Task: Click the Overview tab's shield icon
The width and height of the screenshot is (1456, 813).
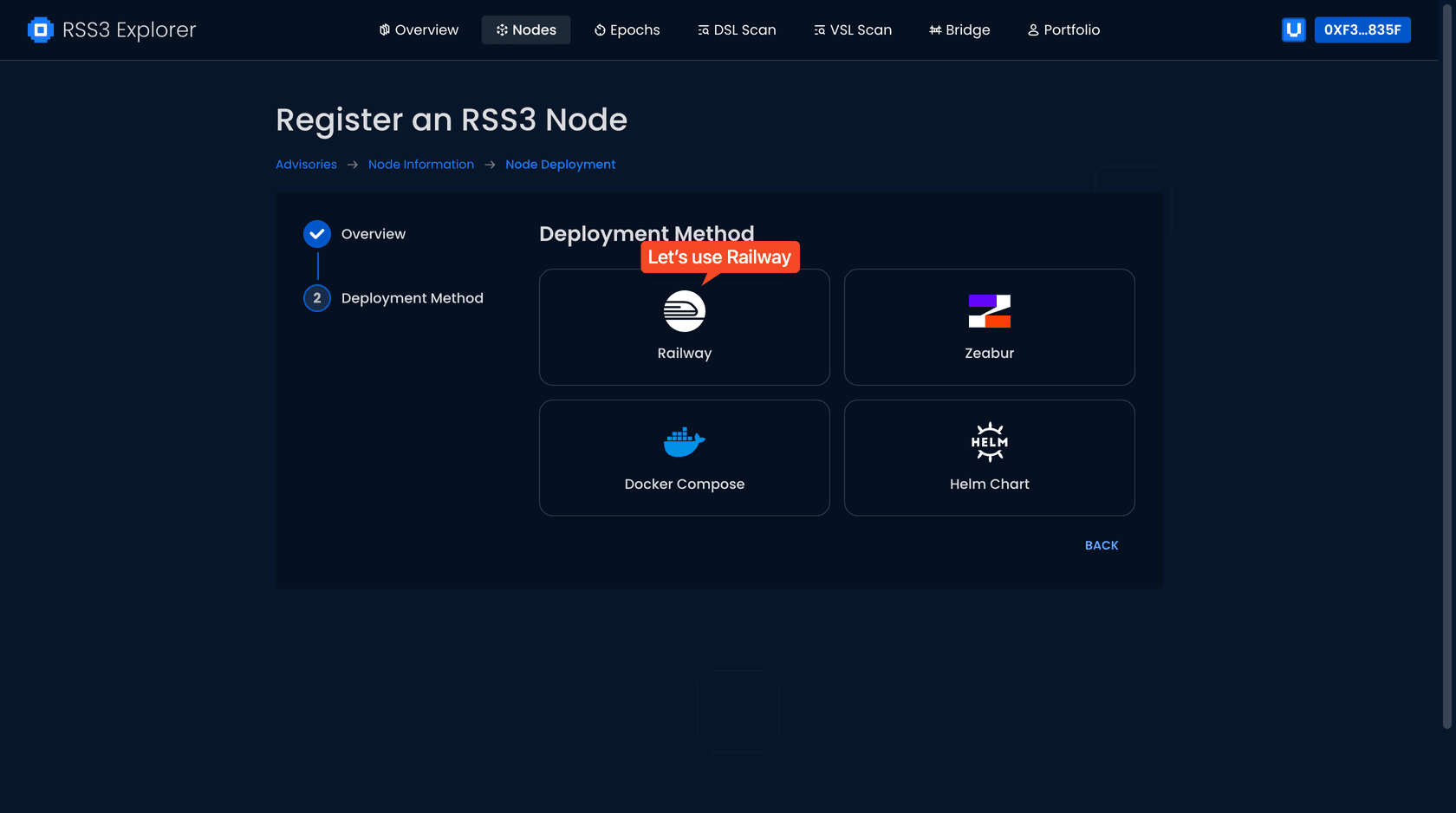Action: (385, 29)
